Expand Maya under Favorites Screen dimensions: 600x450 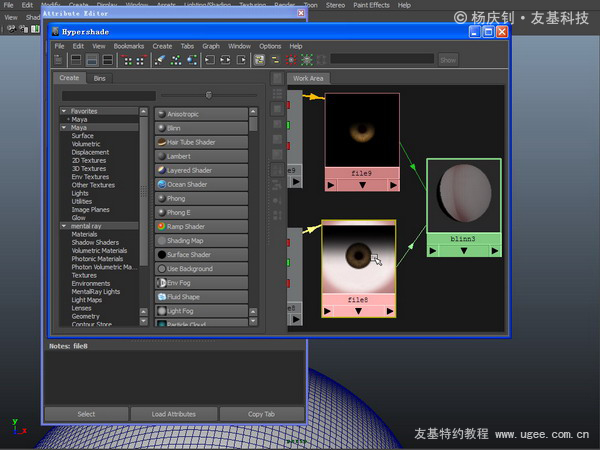pyautogui.click(x=68, y=119)
